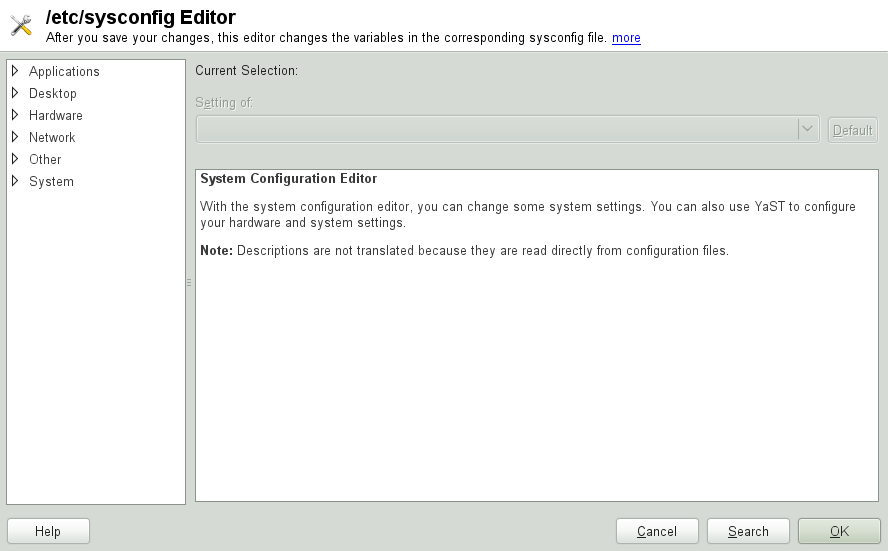The width and height of the screenshot is (888, 551).
Task: Confirm with the OK button
Action: [x=839, y=531]
